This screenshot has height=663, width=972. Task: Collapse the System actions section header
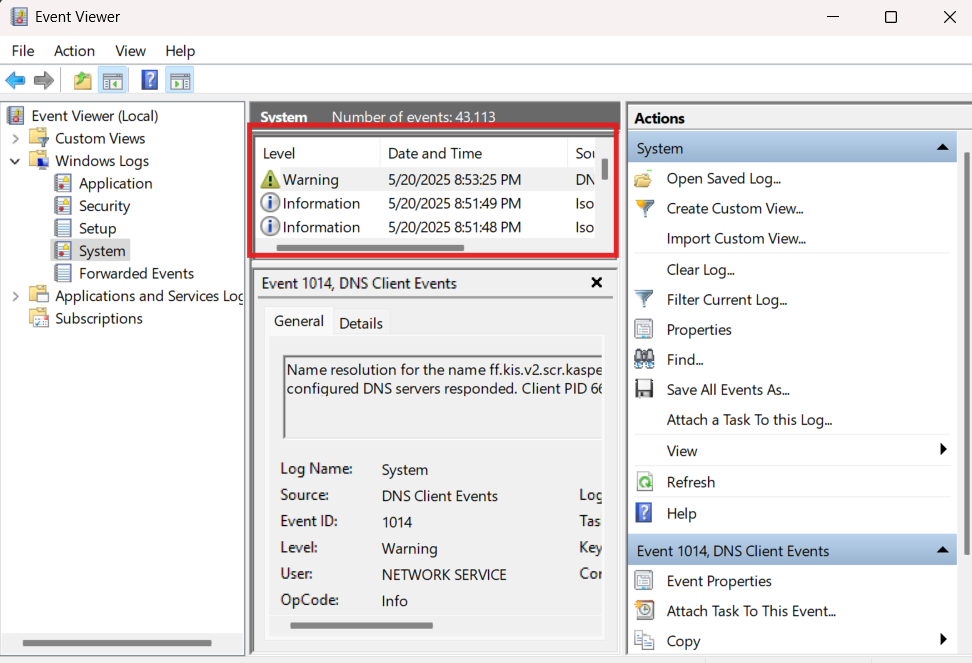click(942, 148)
